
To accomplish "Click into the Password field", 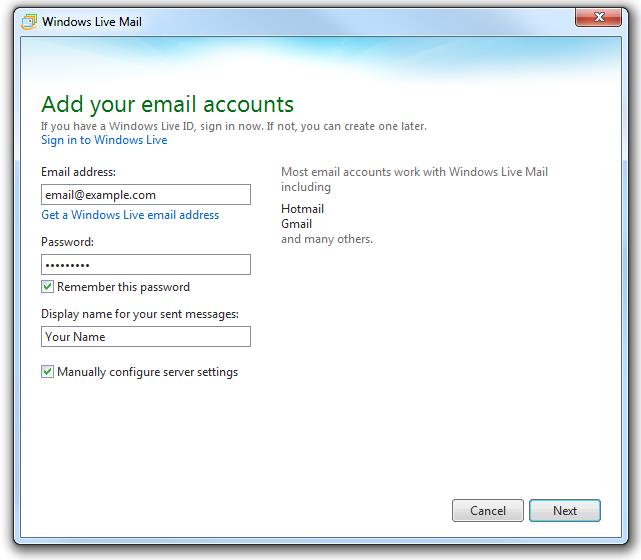I will 146,264.
